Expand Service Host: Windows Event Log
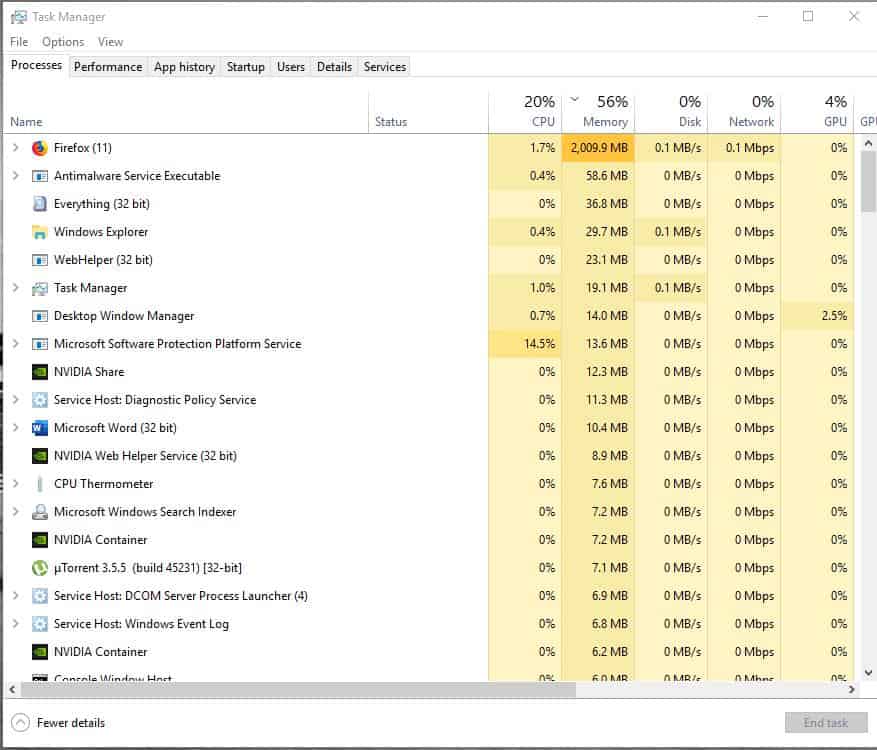This screenshot has height=750, width=877. (x=16, y=623)
